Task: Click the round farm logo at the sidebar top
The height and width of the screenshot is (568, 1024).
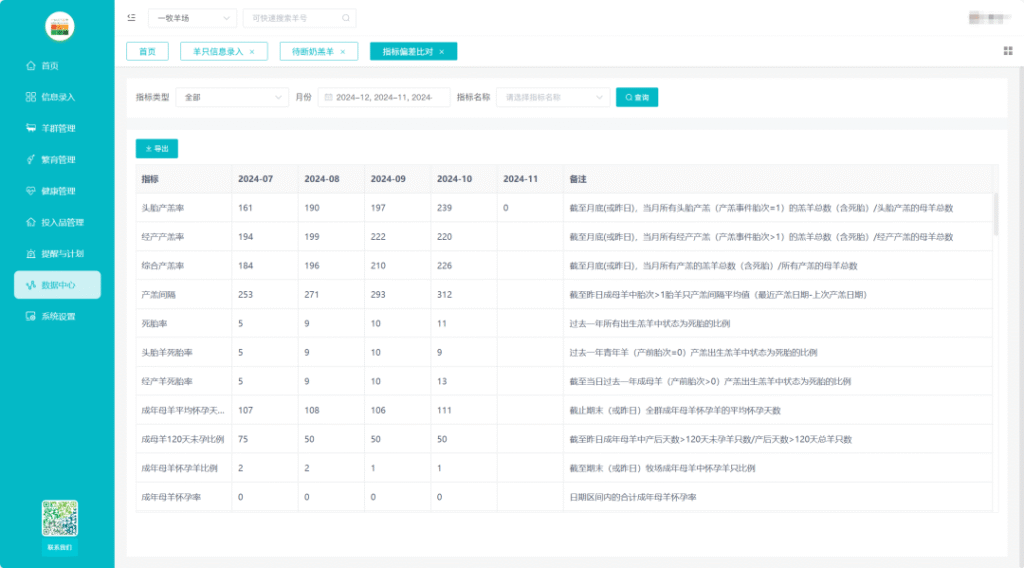Action: click(x=59, y=26)
